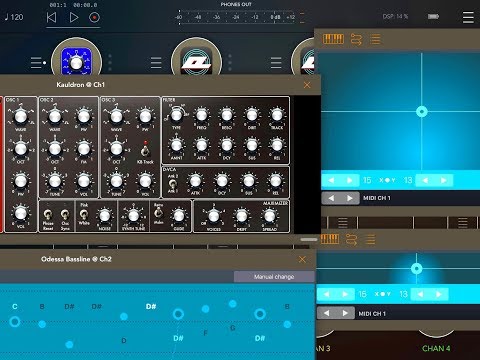Start playback with the play button
The height and width of the screenshot is (360, 480).
74,17
